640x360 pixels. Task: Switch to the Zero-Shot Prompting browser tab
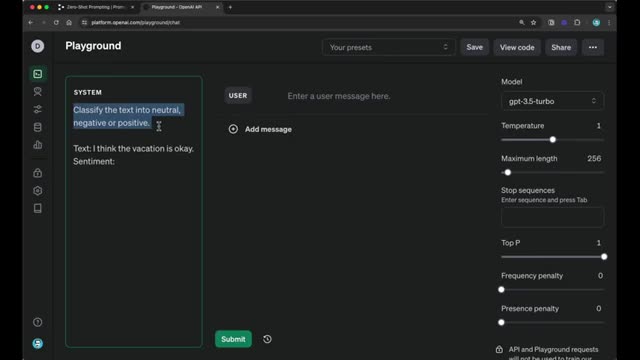click(96, 7)
